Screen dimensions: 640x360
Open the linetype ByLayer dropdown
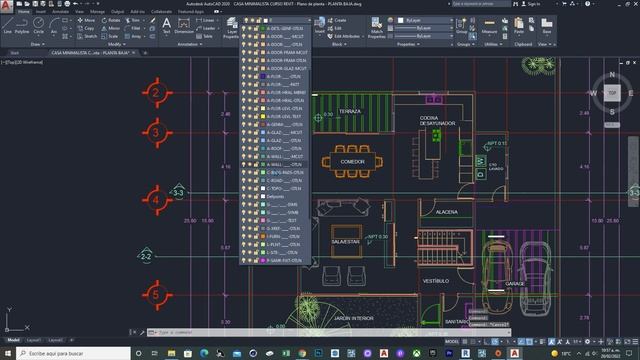(423, 36)
